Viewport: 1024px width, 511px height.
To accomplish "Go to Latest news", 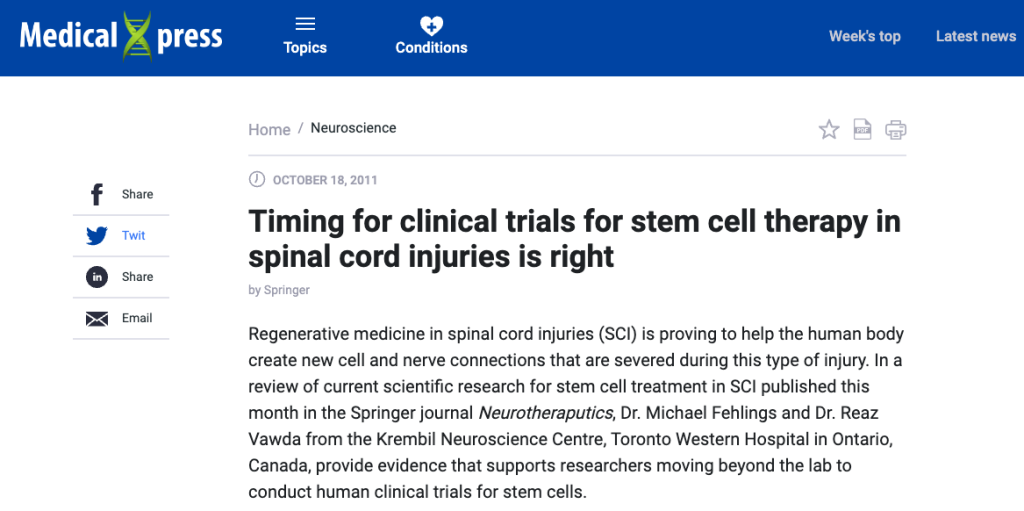I will pos(976,37).
